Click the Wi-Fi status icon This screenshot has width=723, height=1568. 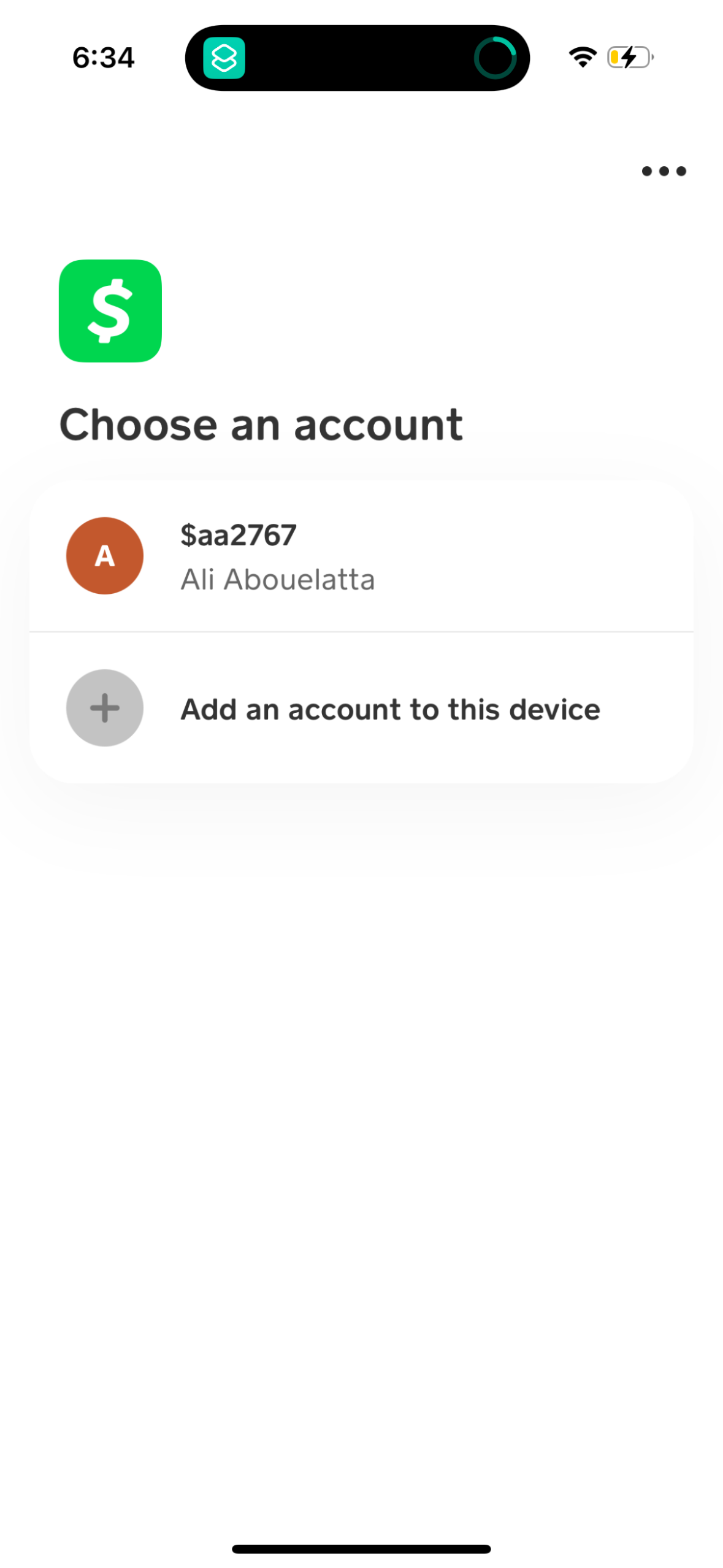click(582, 56)
